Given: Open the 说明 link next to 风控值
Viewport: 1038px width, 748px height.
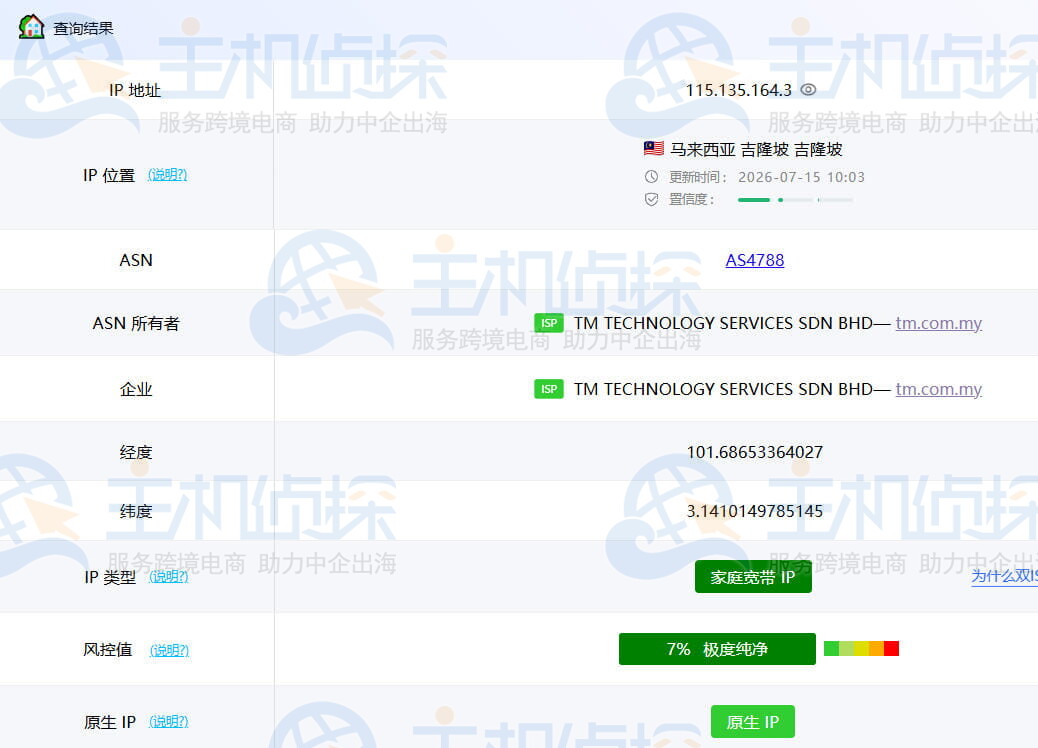Looking at the screenshot, I should tap(169, 650).
